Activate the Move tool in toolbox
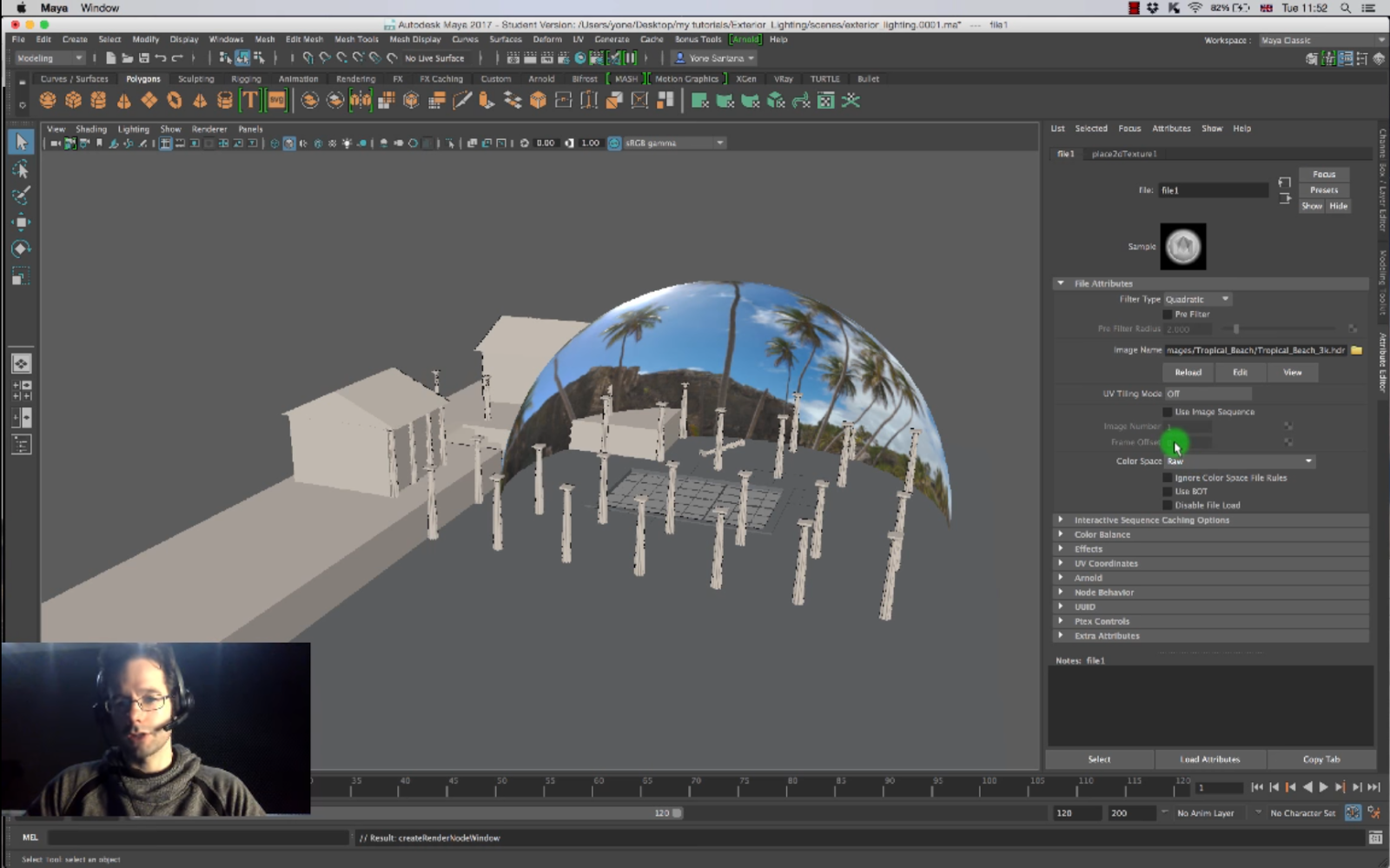 [21, 222]
